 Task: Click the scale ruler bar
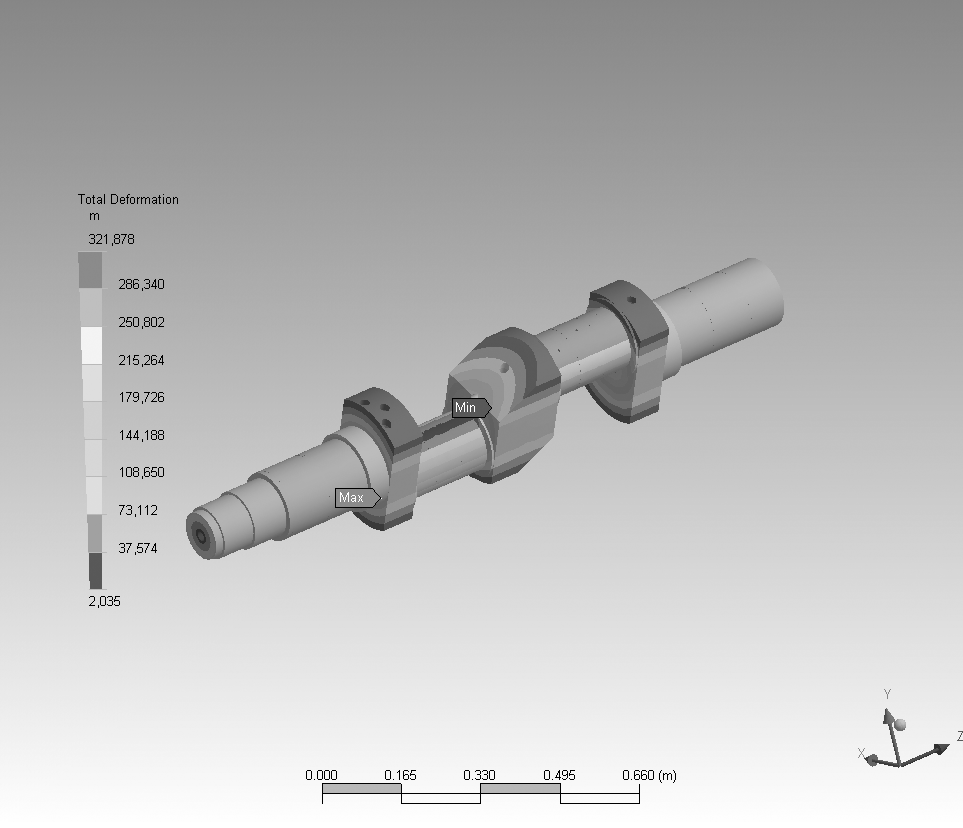pos(481,793)
